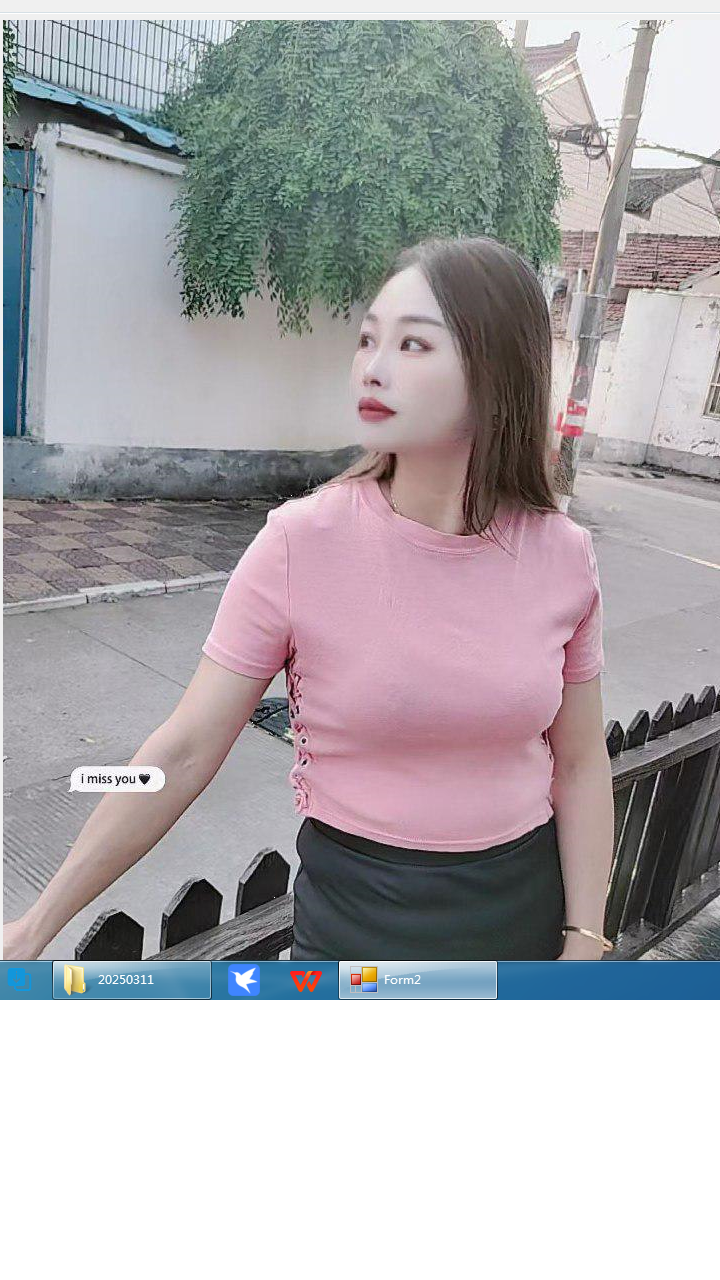Click the "i miss you" speech bubble
This screenshot has height=1280, width=720.
[x=110, y=779]
